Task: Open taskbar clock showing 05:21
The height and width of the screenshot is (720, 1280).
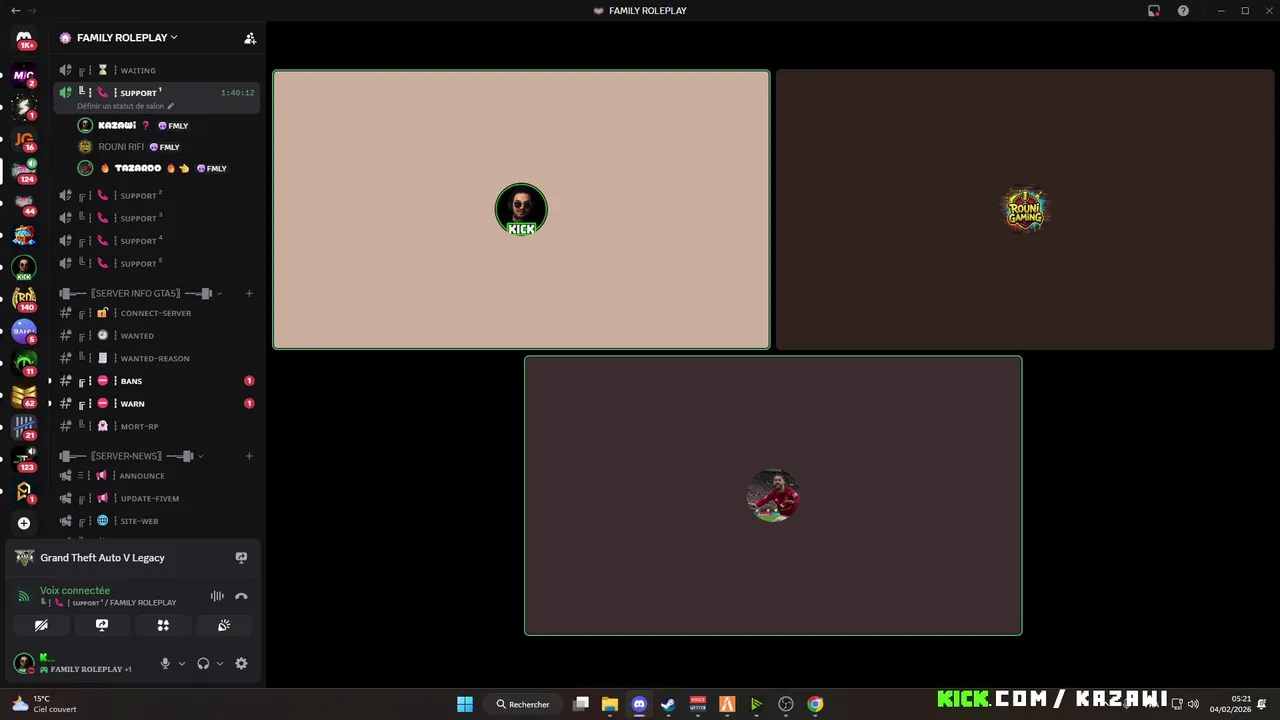Action: pos(1230,704)
